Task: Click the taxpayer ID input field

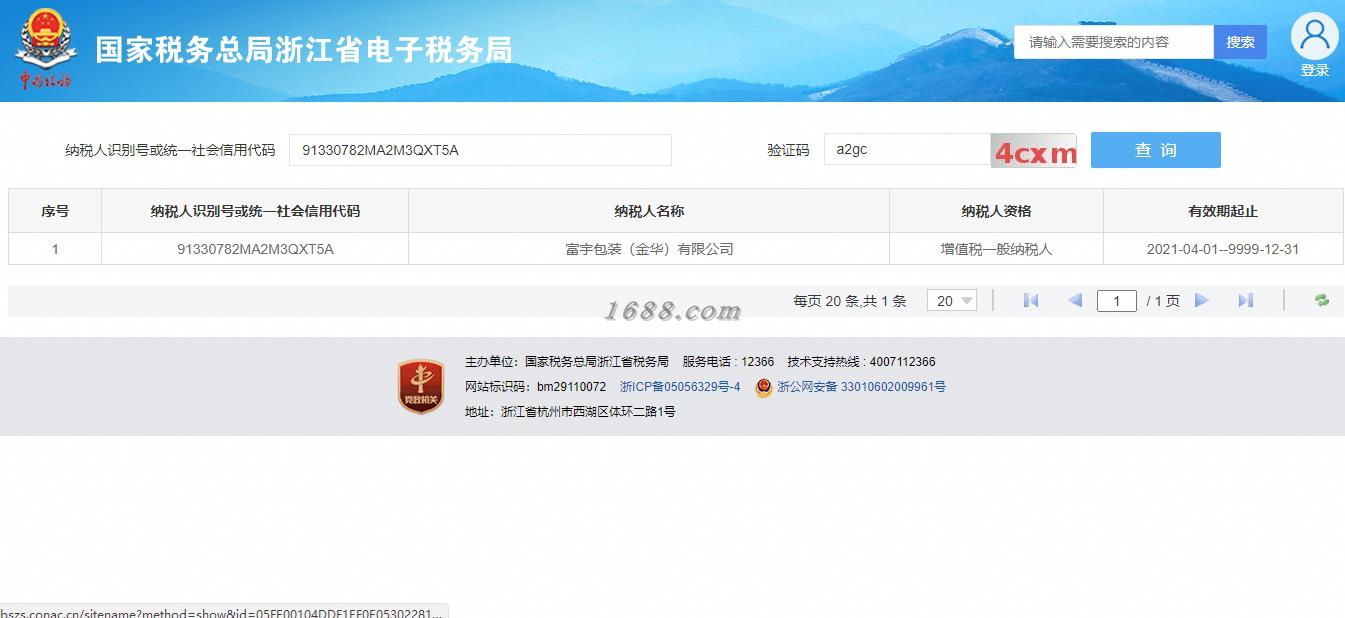Action: click(x=480, y=150)
